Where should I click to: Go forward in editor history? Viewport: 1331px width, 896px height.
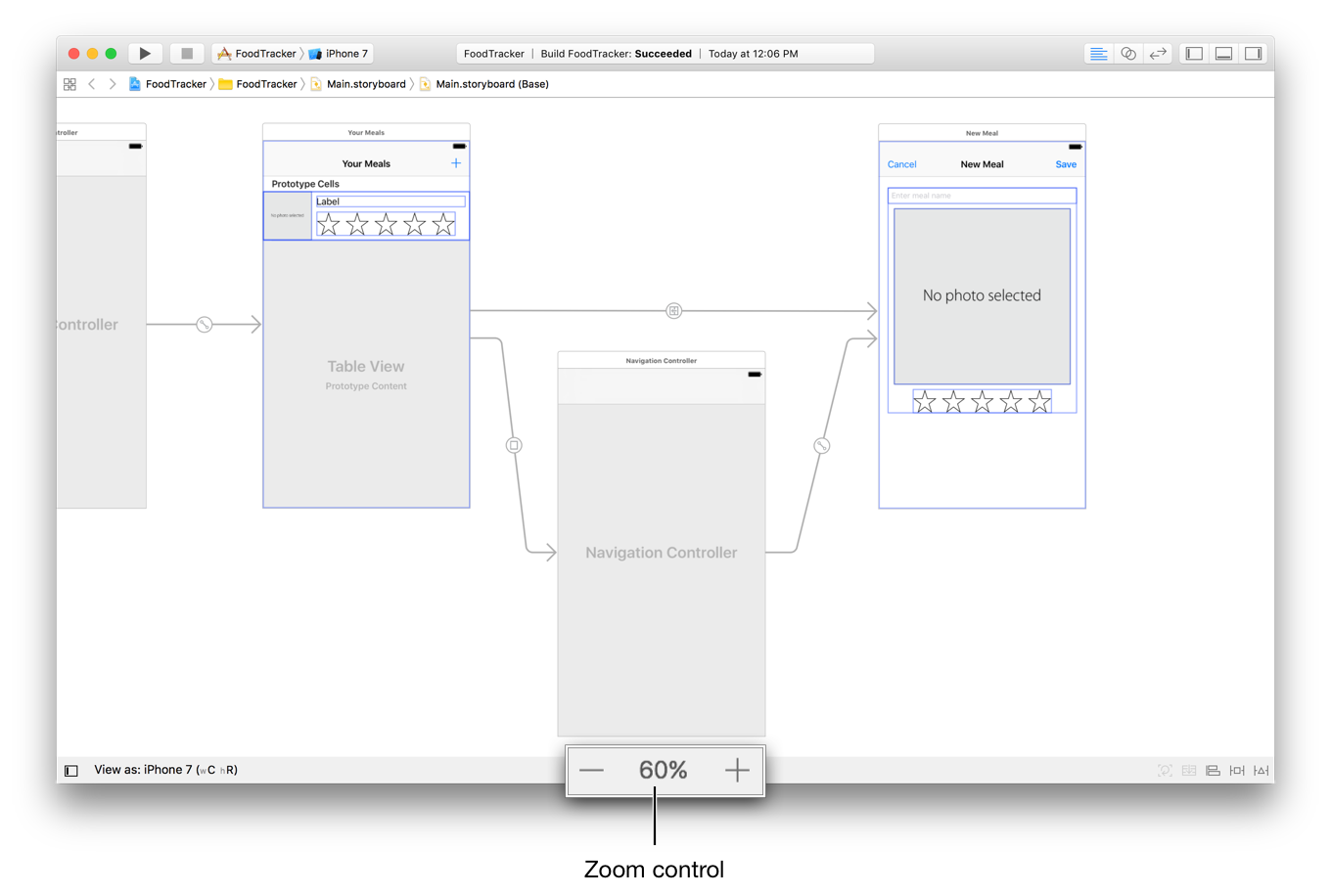click(113, 84)
